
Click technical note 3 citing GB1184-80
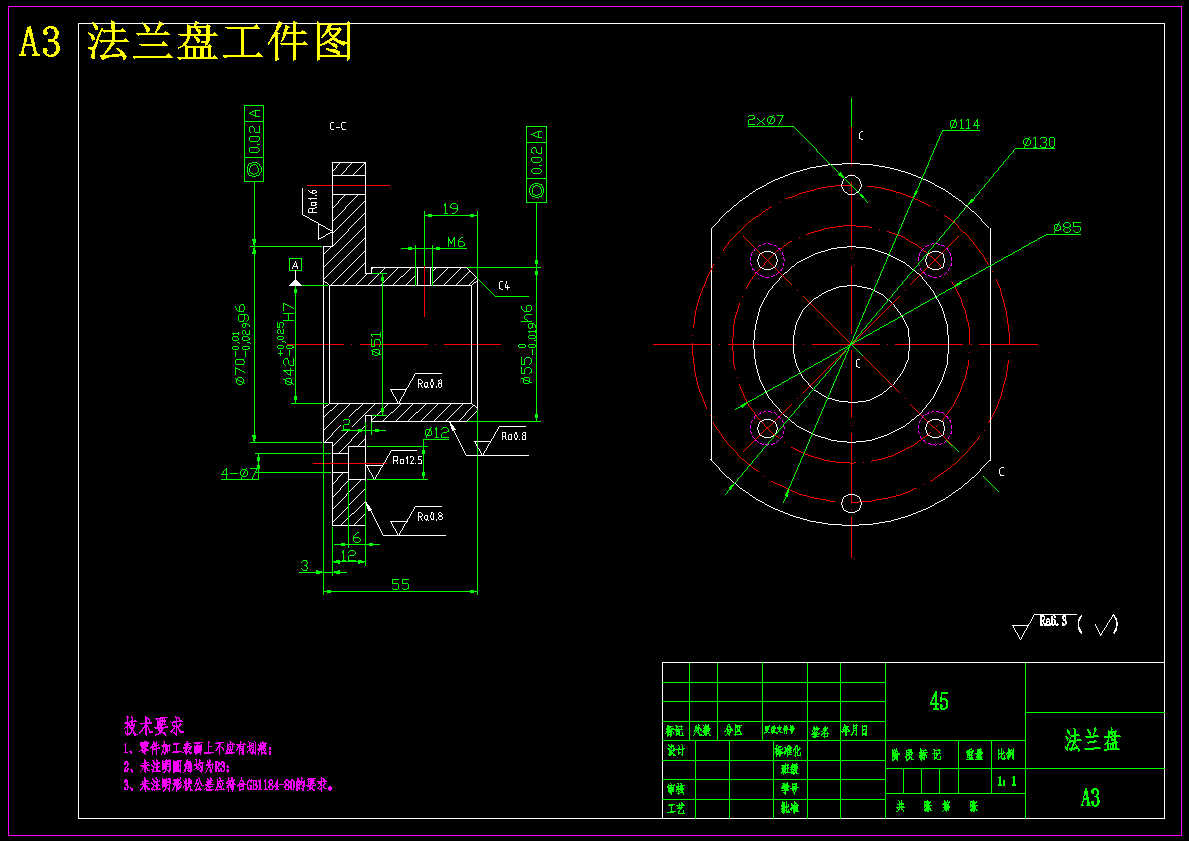228,785
